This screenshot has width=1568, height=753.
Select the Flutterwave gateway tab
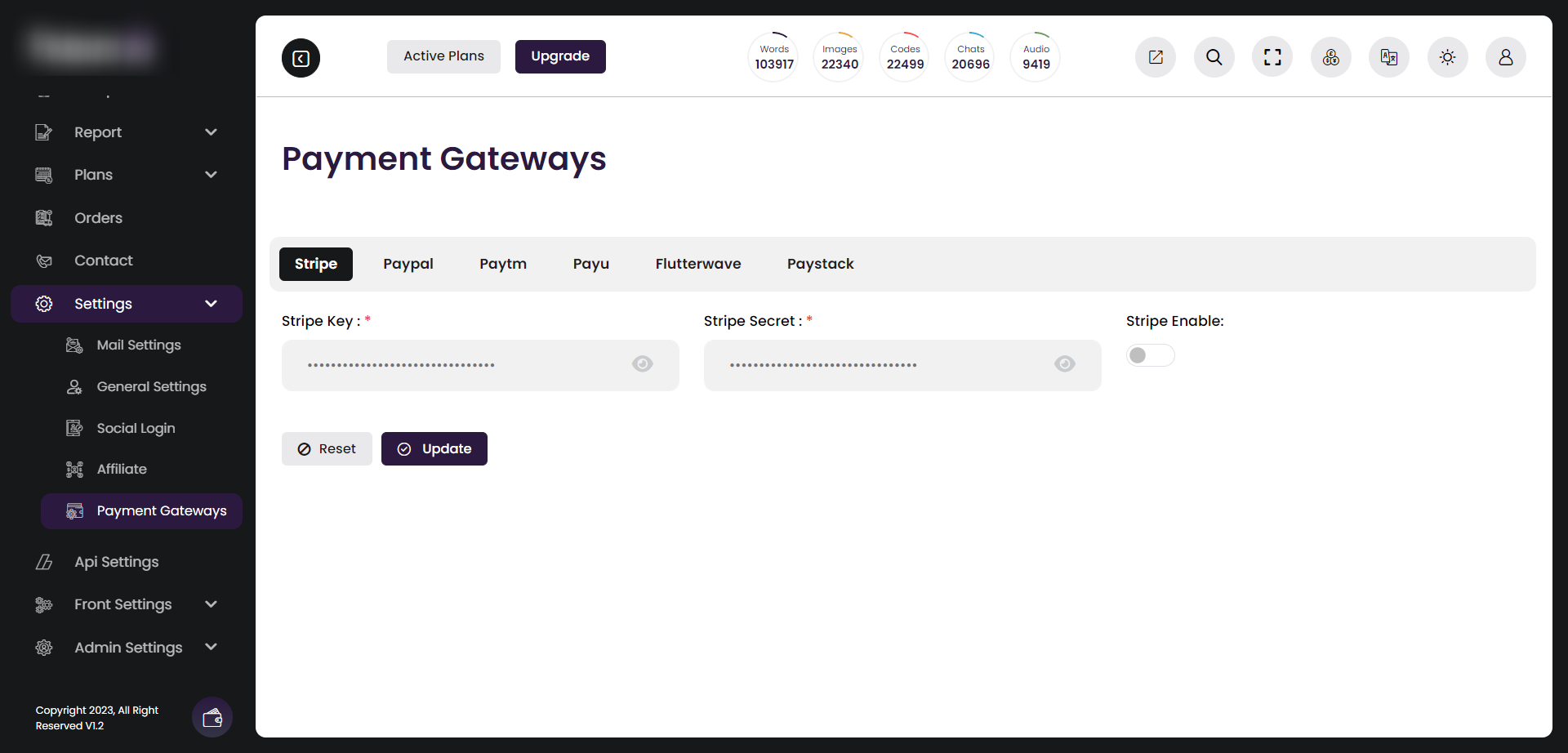[x=697, y=264]
